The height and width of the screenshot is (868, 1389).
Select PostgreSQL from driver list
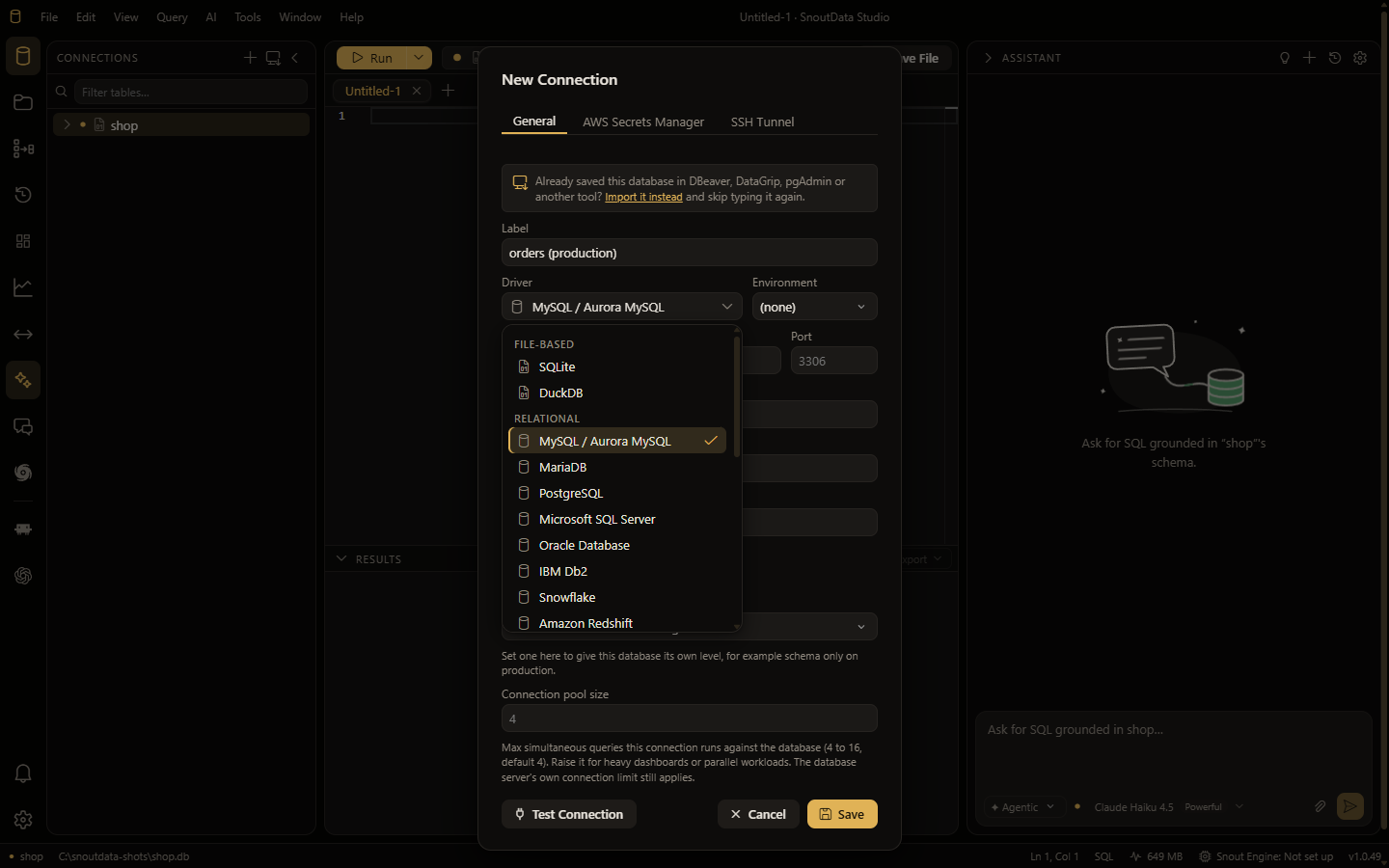pos(617,493)
